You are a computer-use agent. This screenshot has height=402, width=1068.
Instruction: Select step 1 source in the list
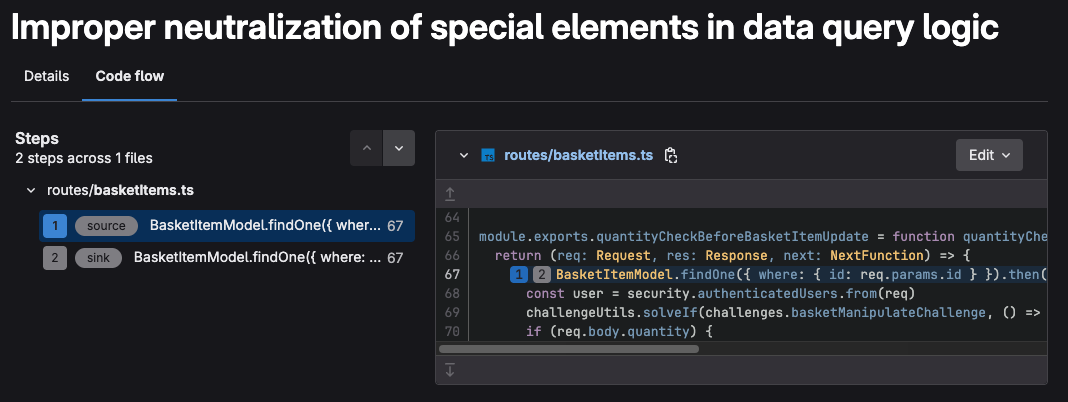226,226
